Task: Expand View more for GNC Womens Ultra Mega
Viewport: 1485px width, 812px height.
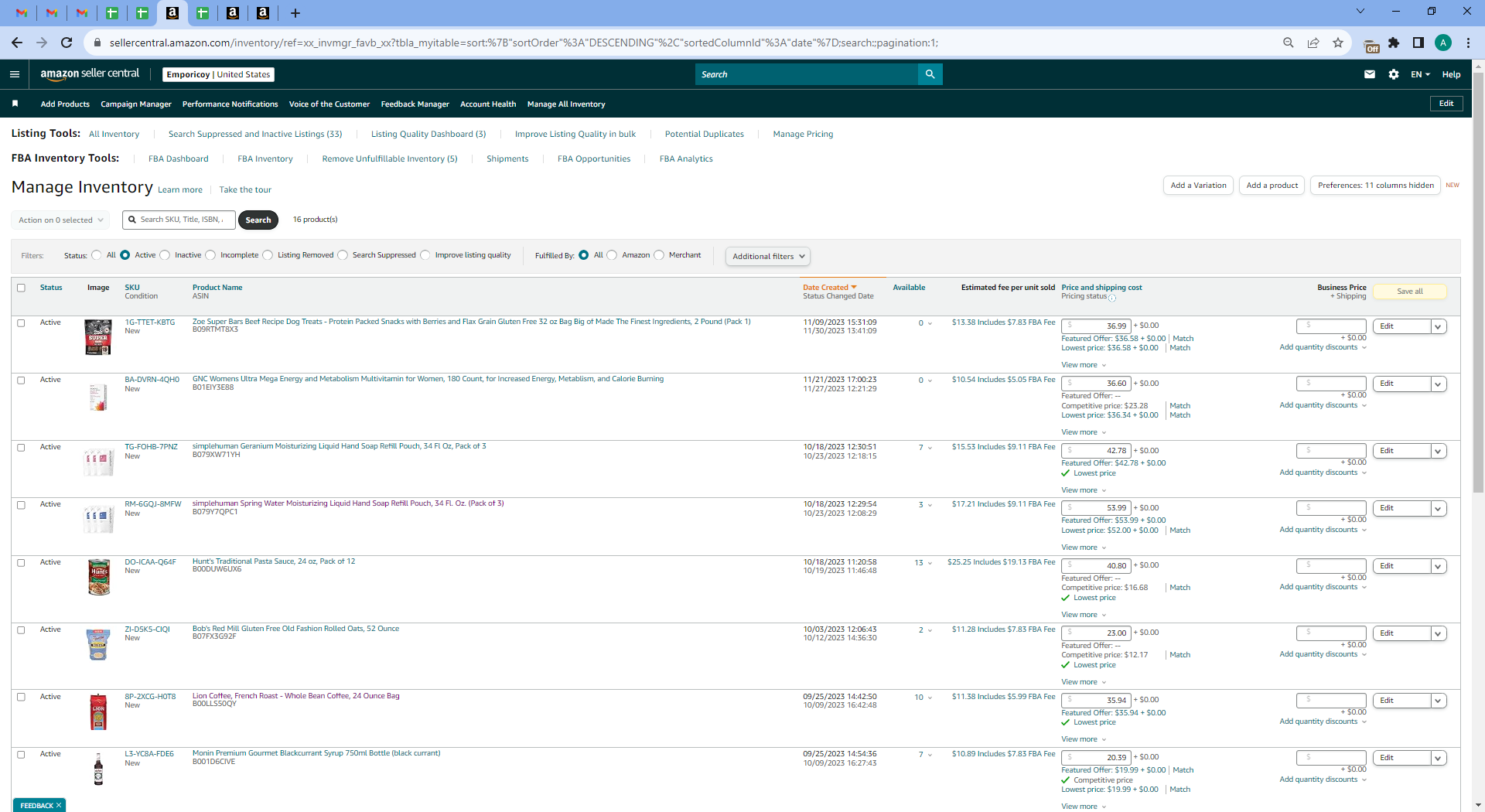Action: point(1084,432)
